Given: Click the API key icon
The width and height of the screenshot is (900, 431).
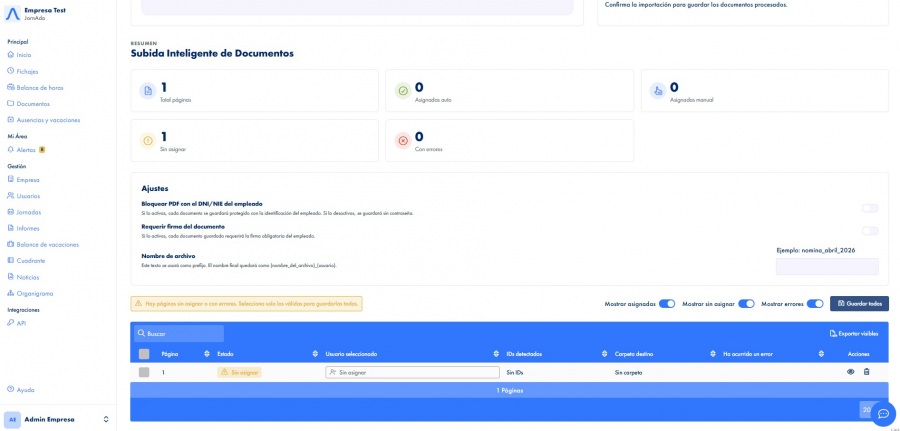Looking at the screenshot, I should tap(10, 323).
